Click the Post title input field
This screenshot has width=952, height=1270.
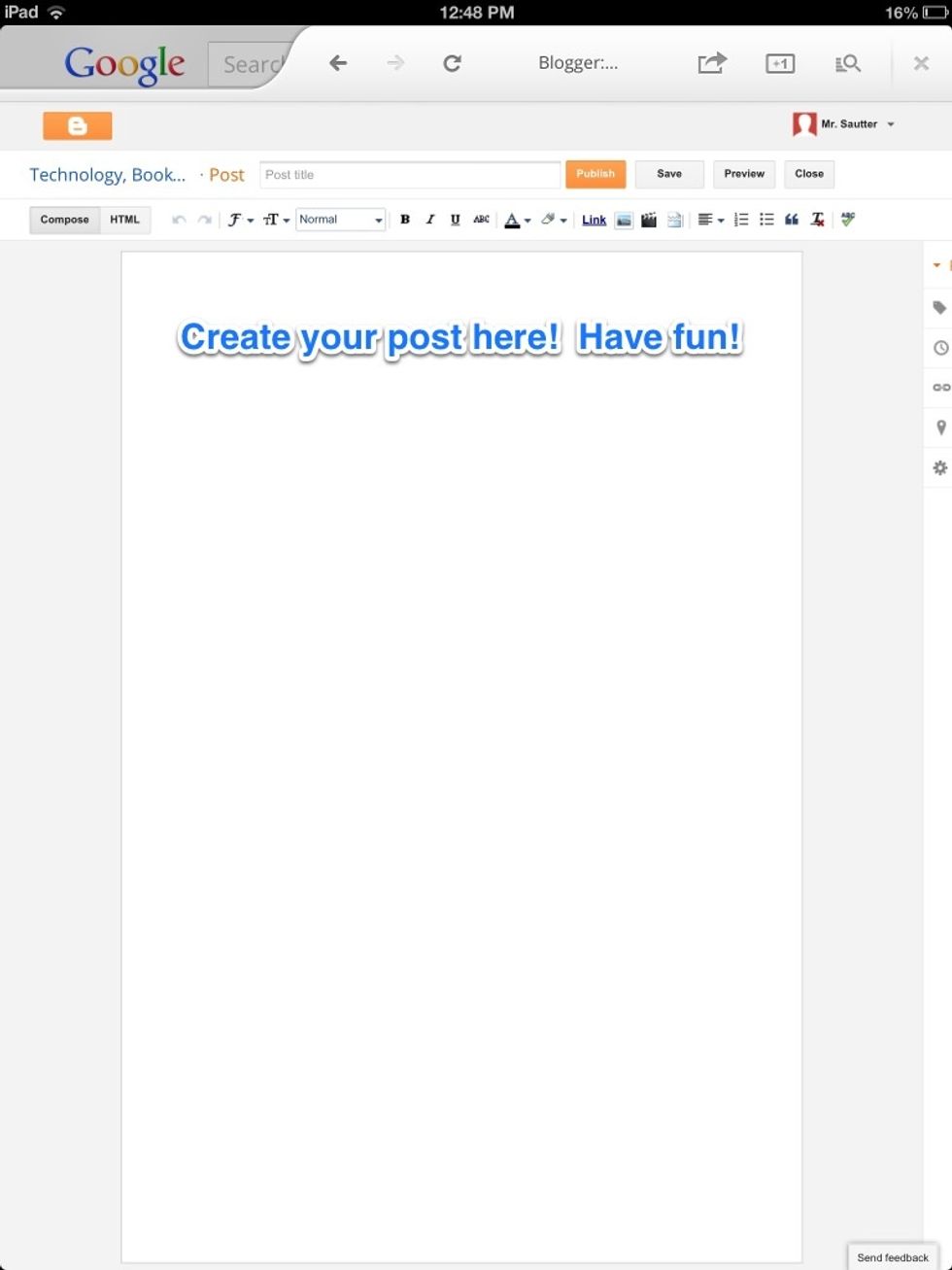click(x=410, y=175)
